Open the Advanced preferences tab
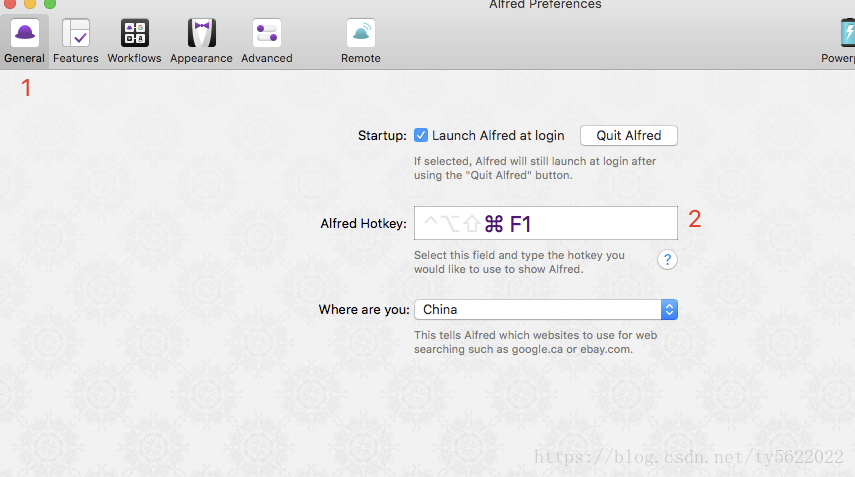855x477 pixels. (x=267, y=41)
